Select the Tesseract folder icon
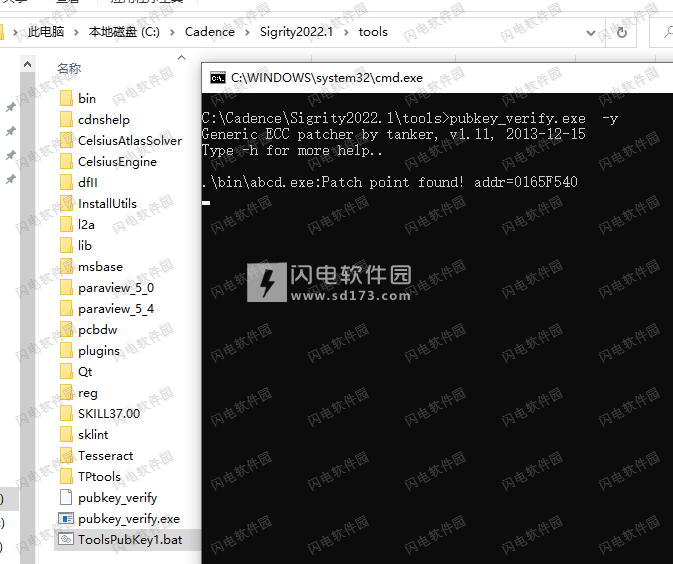Screen dimensions: 673x564 [66, 456]
